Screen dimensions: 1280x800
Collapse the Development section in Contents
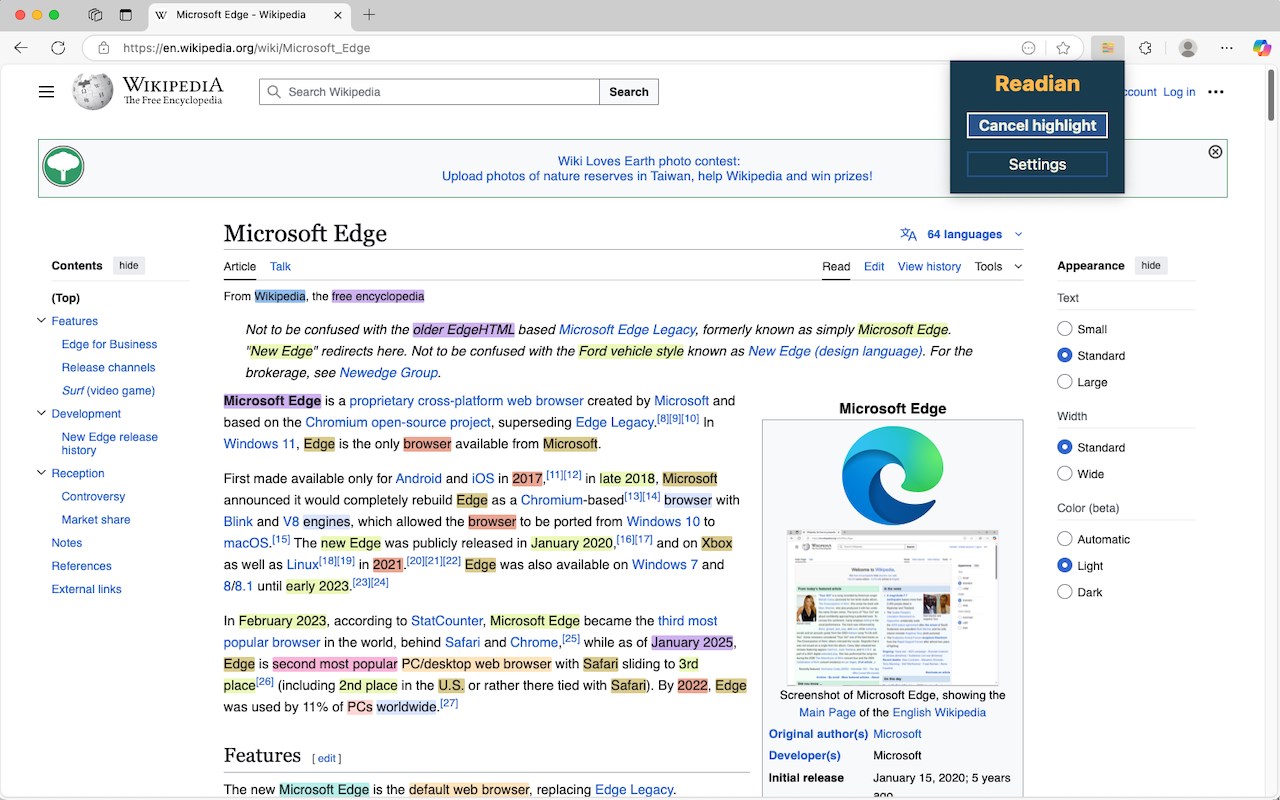click(x=41, y=413)
